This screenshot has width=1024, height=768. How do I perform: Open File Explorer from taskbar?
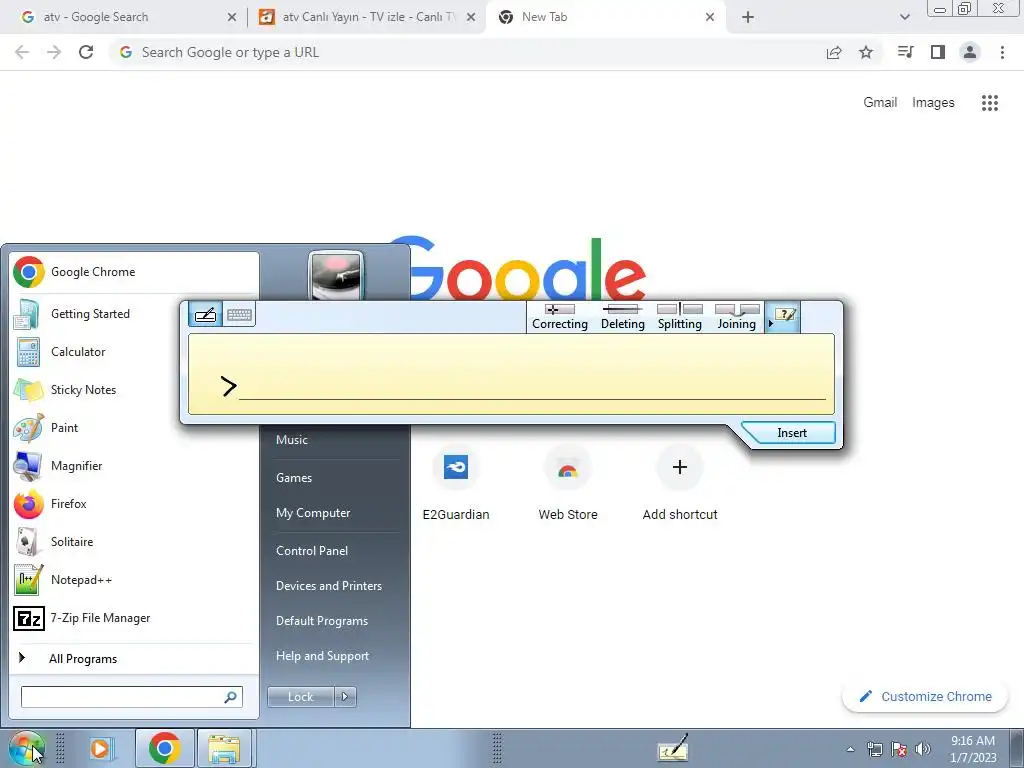[x=224, y=748]
